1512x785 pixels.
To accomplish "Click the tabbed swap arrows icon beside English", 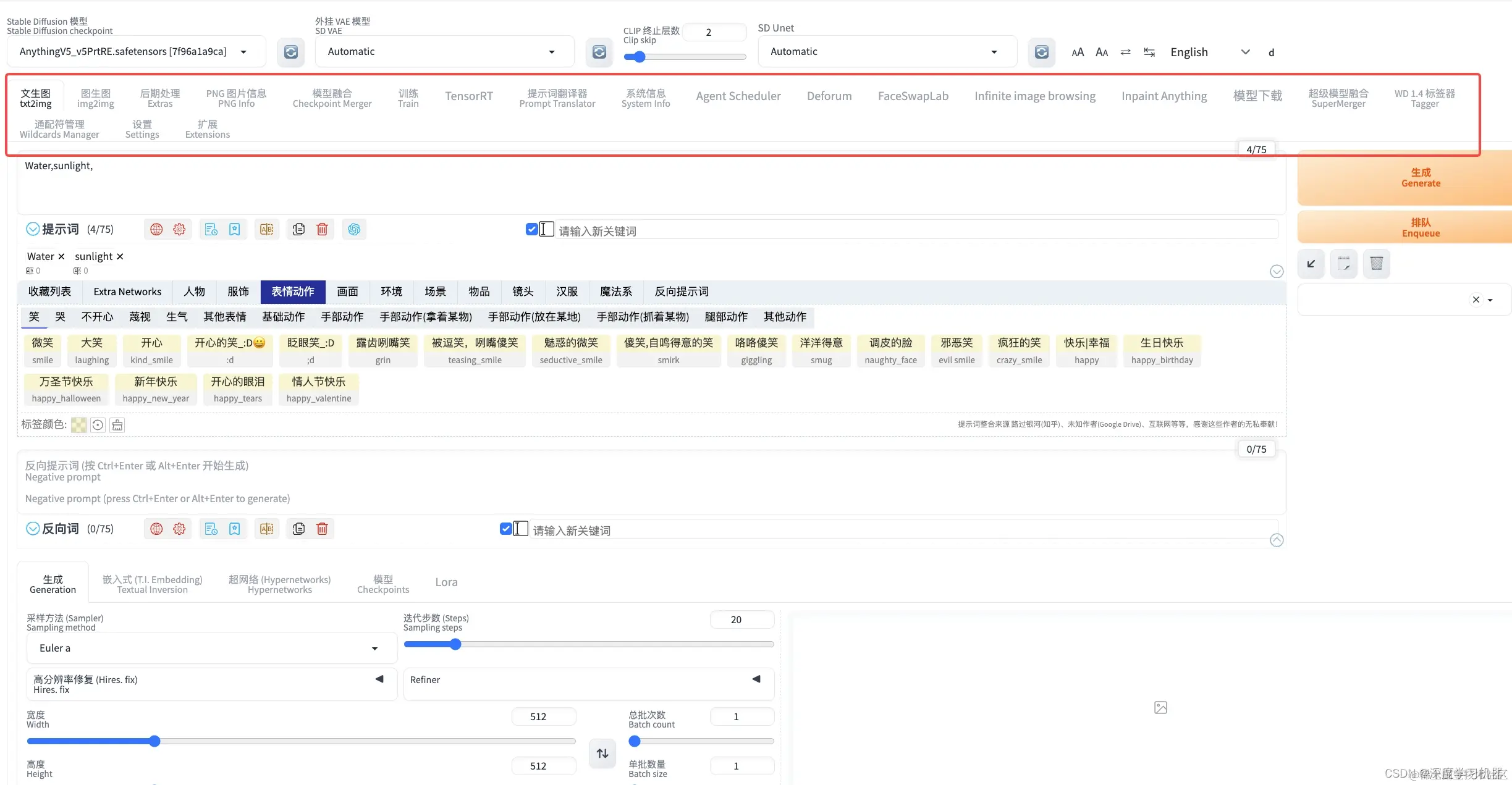I will (x=1149, y=52).
